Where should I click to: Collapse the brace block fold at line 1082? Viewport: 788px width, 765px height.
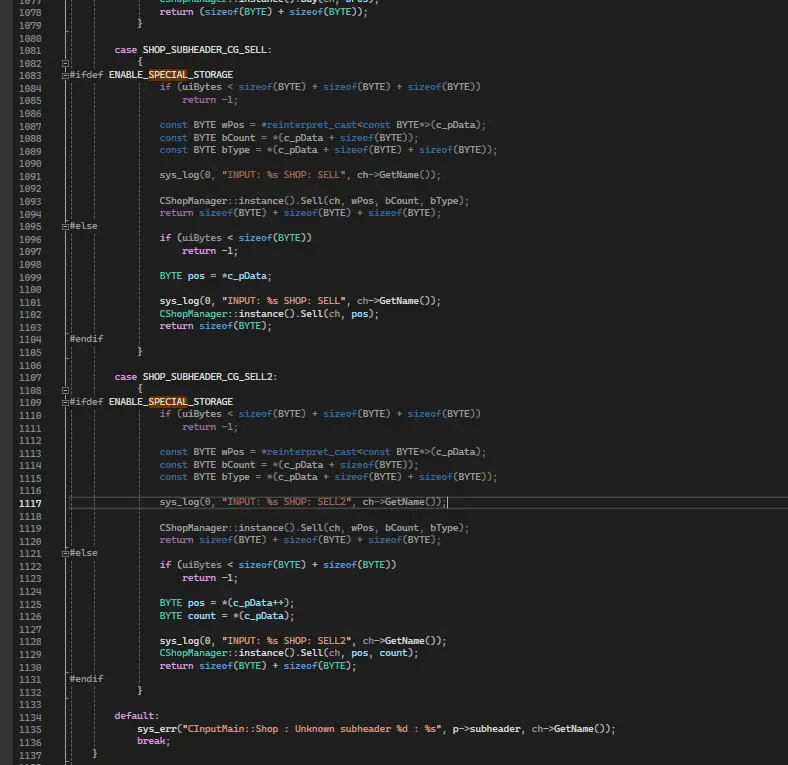[x=65, y=63]
